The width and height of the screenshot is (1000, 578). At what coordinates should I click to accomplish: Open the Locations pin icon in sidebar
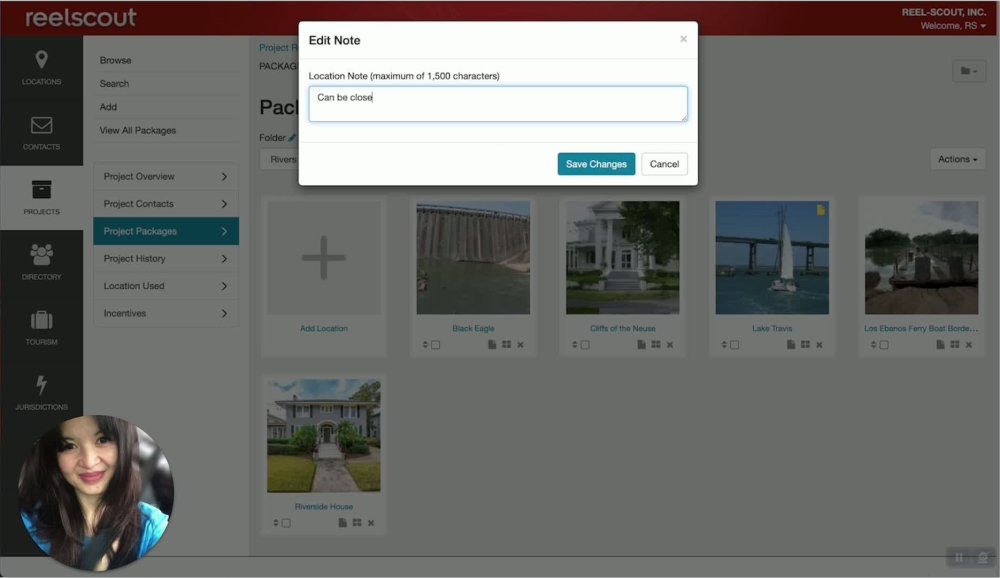tap(41, 60)
